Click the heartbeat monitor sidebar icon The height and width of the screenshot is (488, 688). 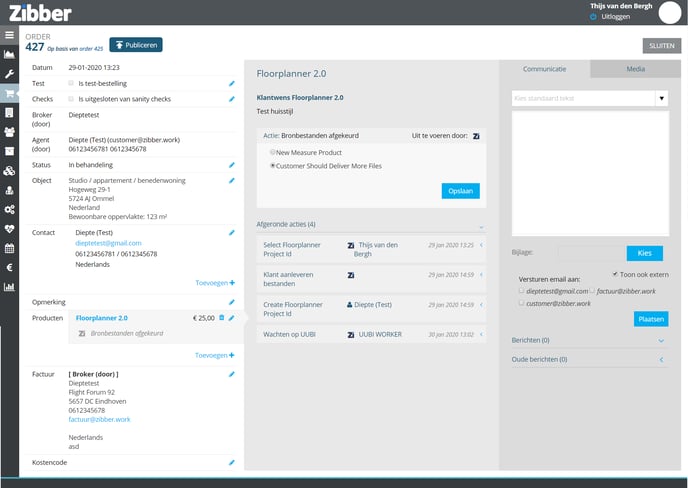(9, 228)
